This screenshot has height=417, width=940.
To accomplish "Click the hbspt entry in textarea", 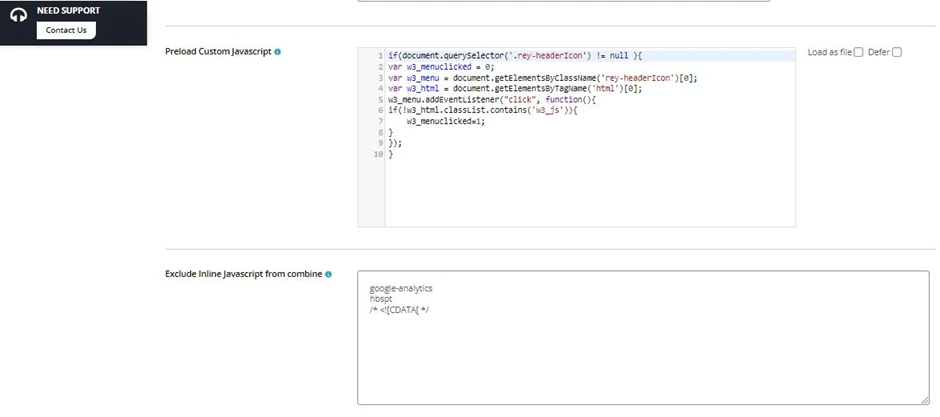I will click(380, 298).
